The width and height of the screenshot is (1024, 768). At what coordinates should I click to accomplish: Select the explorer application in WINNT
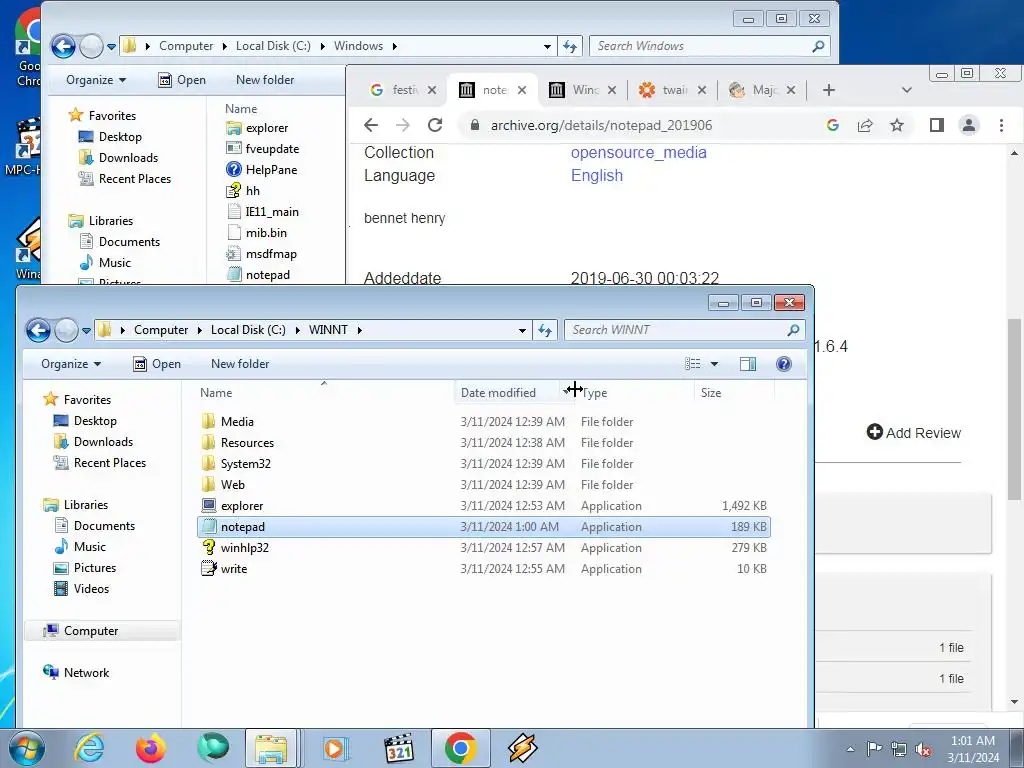(483, 506)
